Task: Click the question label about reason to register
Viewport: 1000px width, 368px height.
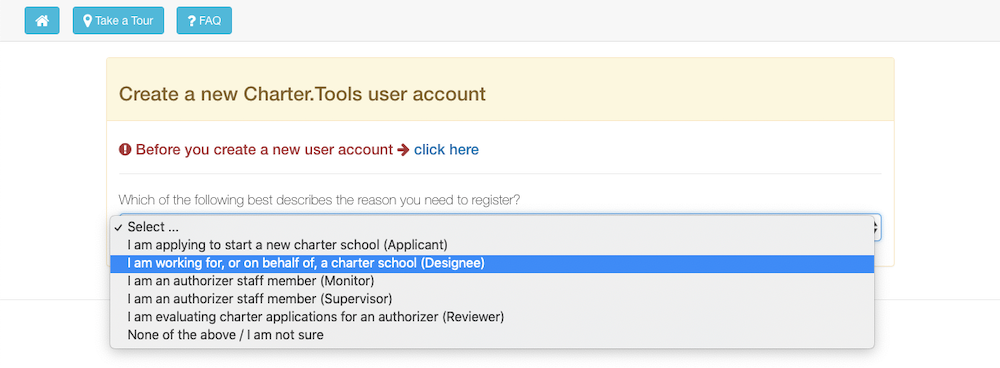Action: click(320, 200)
